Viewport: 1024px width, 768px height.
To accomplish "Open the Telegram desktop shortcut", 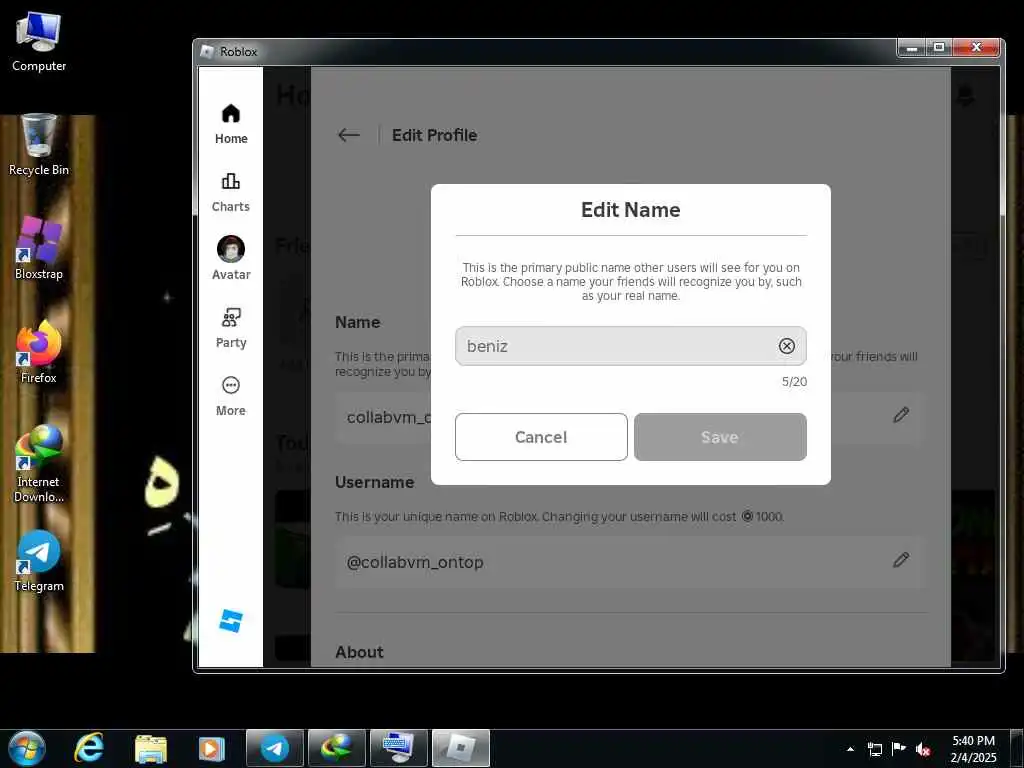I will [39, 561].
